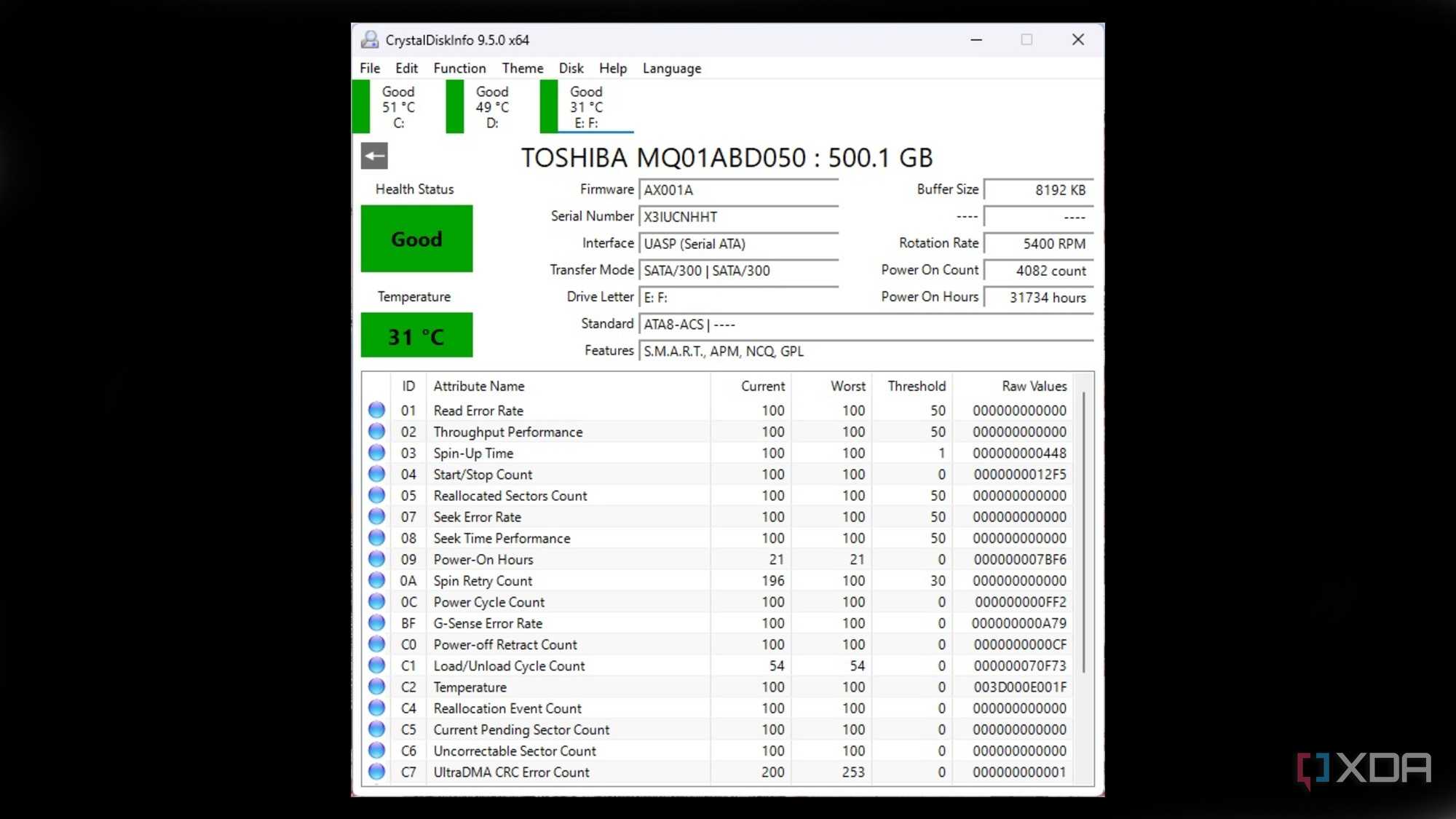Open the Function menu
Screen dimensions: 1456x819
459,68
